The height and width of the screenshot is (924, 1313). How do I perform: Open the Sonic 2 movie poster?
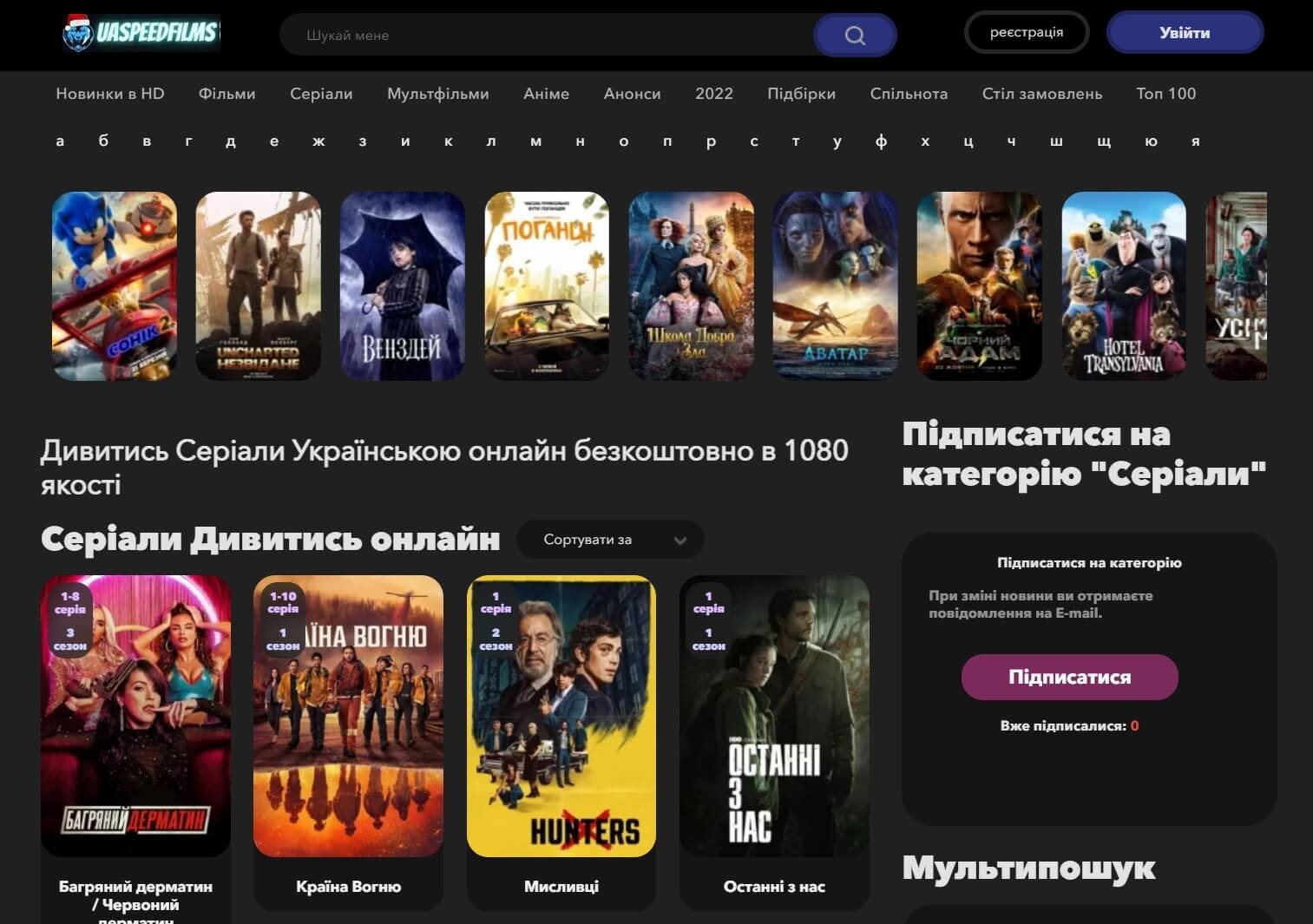click(x=115, y=285)
